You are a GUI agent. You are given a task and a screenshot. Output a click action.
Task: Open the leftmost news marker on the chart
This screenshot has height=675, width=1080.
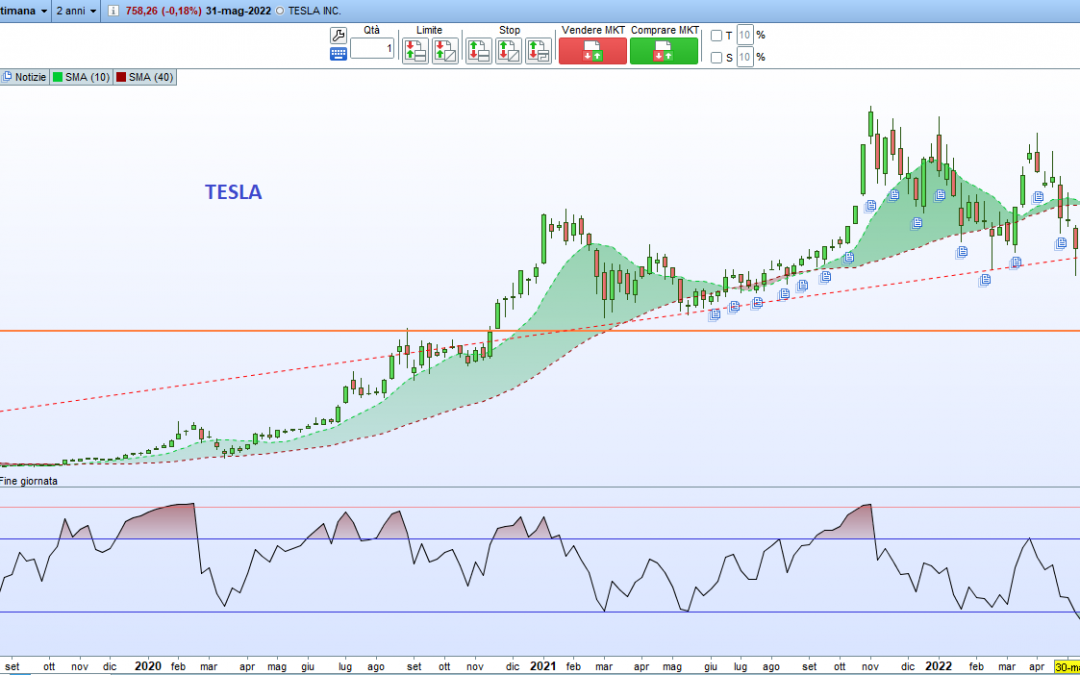(x=715, y=315)
